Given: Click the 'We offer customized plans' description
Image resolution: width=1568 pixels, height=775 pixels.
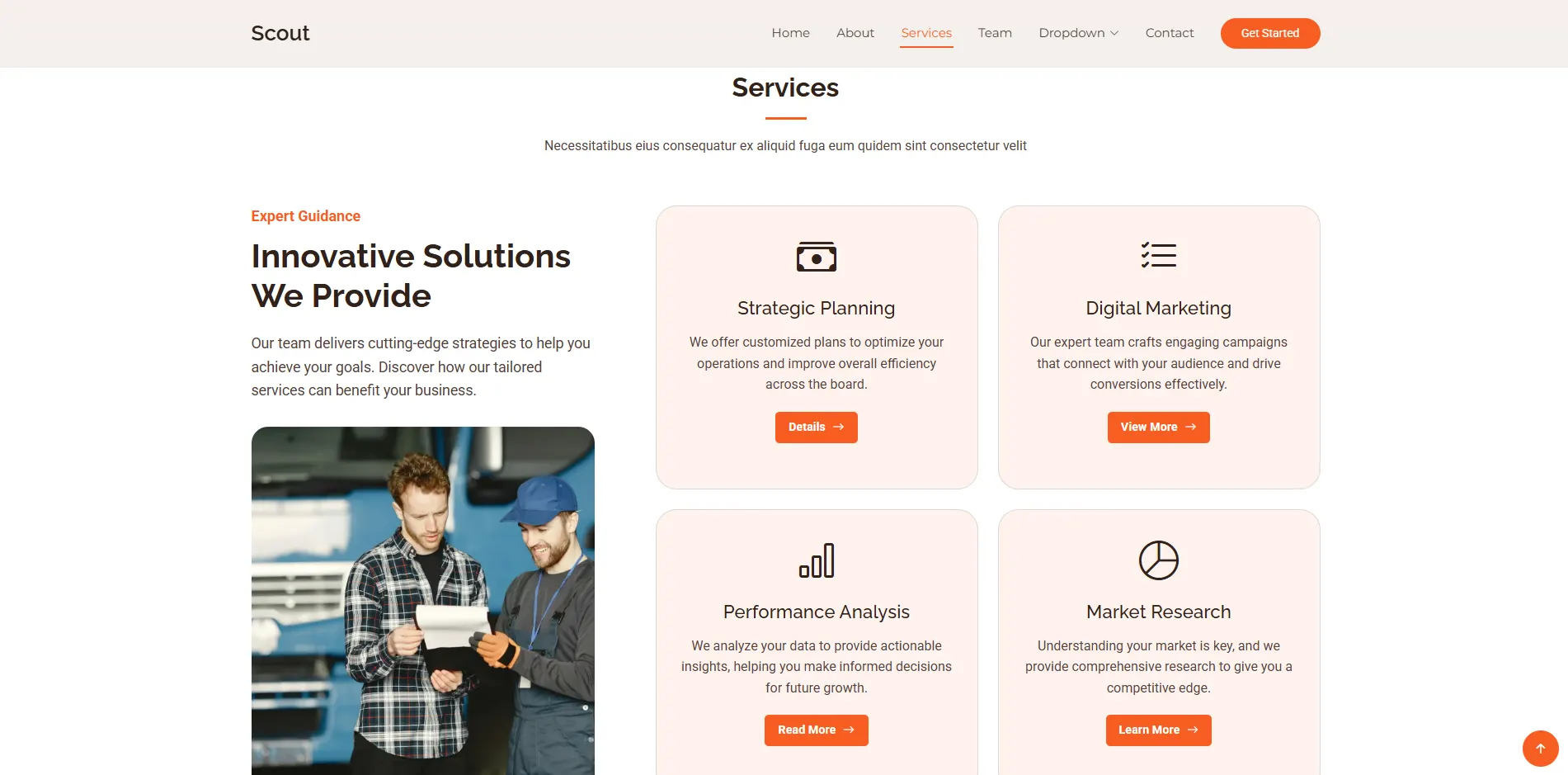Looking at the screenshot, I should (x=816, y=363).
